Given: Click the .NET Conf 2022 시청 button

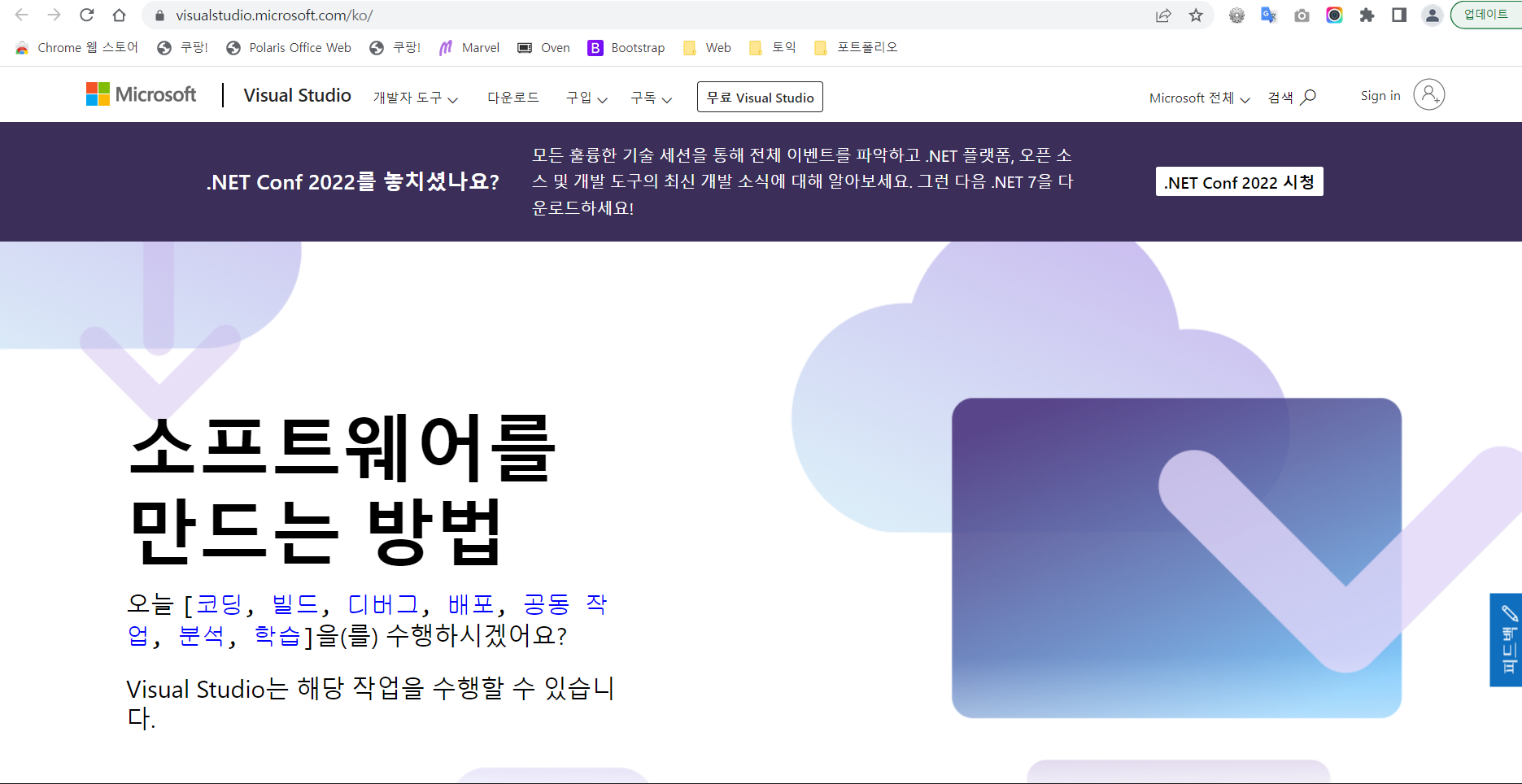Looking at the screenshot, I should 1239,182.
